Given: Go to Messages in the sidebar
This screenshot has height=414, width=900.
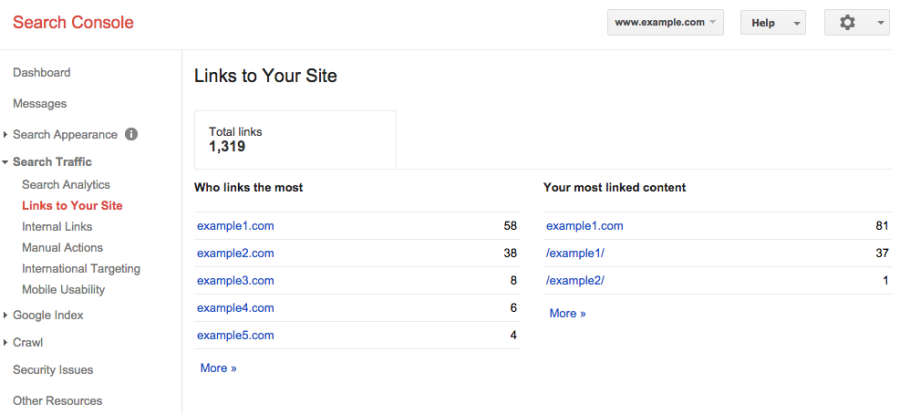Looking at the screenshot, I should 40,104.
